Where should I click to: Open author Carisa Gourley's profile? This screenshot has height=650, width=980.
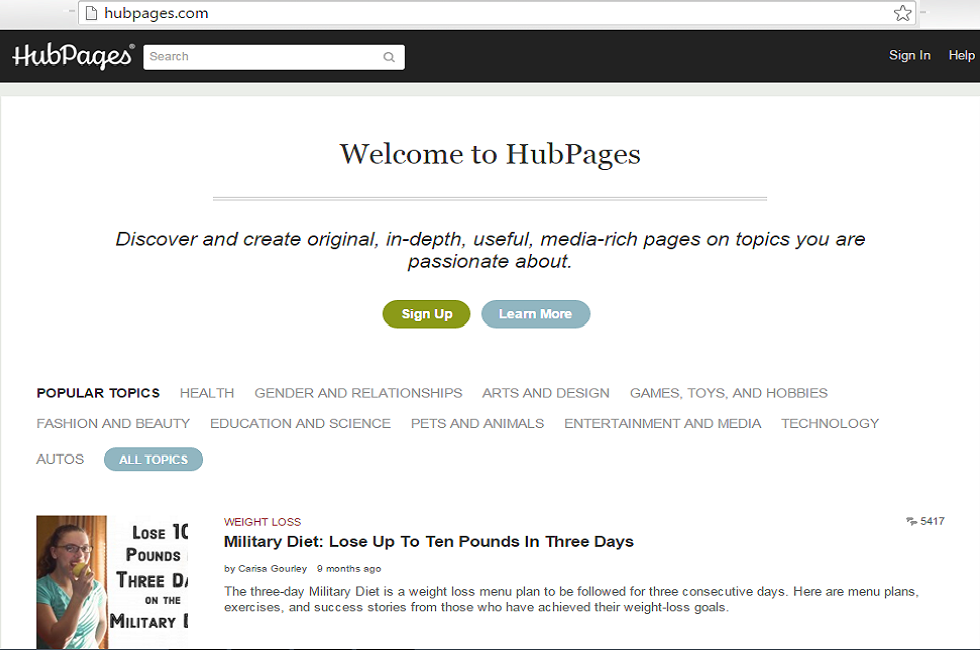click(x=272, y=569)
